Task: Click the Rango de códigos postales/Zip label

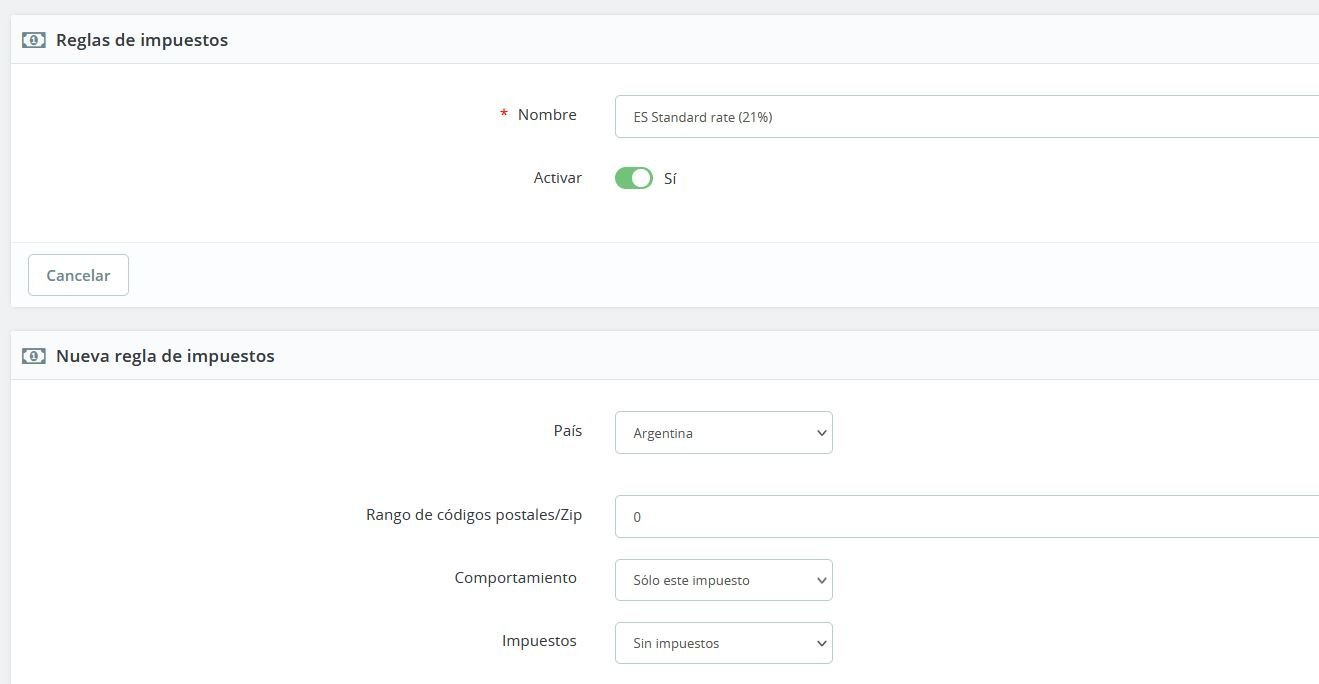Action: (474, 515)
